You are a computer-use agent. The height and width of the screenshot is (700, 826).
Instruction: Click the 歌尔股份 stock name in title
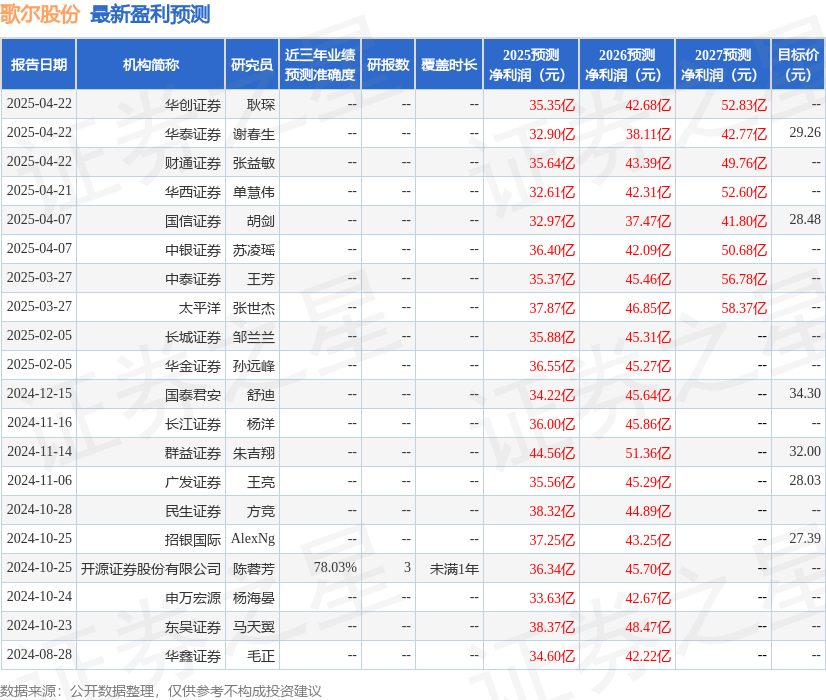[x=41, y=14]
